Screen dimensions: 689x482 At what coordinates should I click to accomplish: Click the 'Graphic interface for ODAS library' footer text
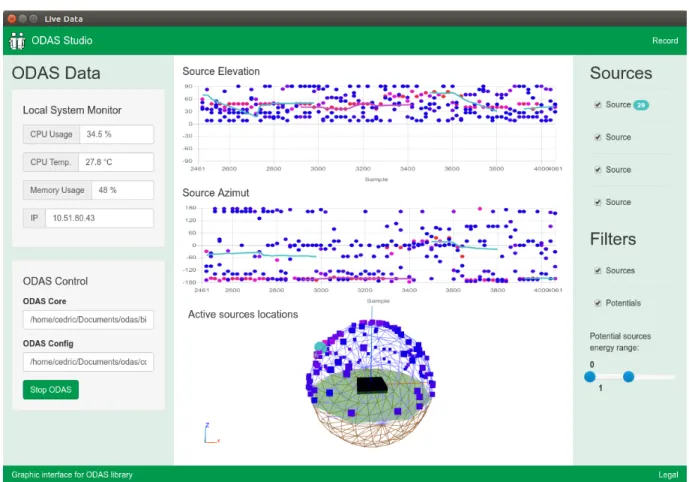click(72, 475)
